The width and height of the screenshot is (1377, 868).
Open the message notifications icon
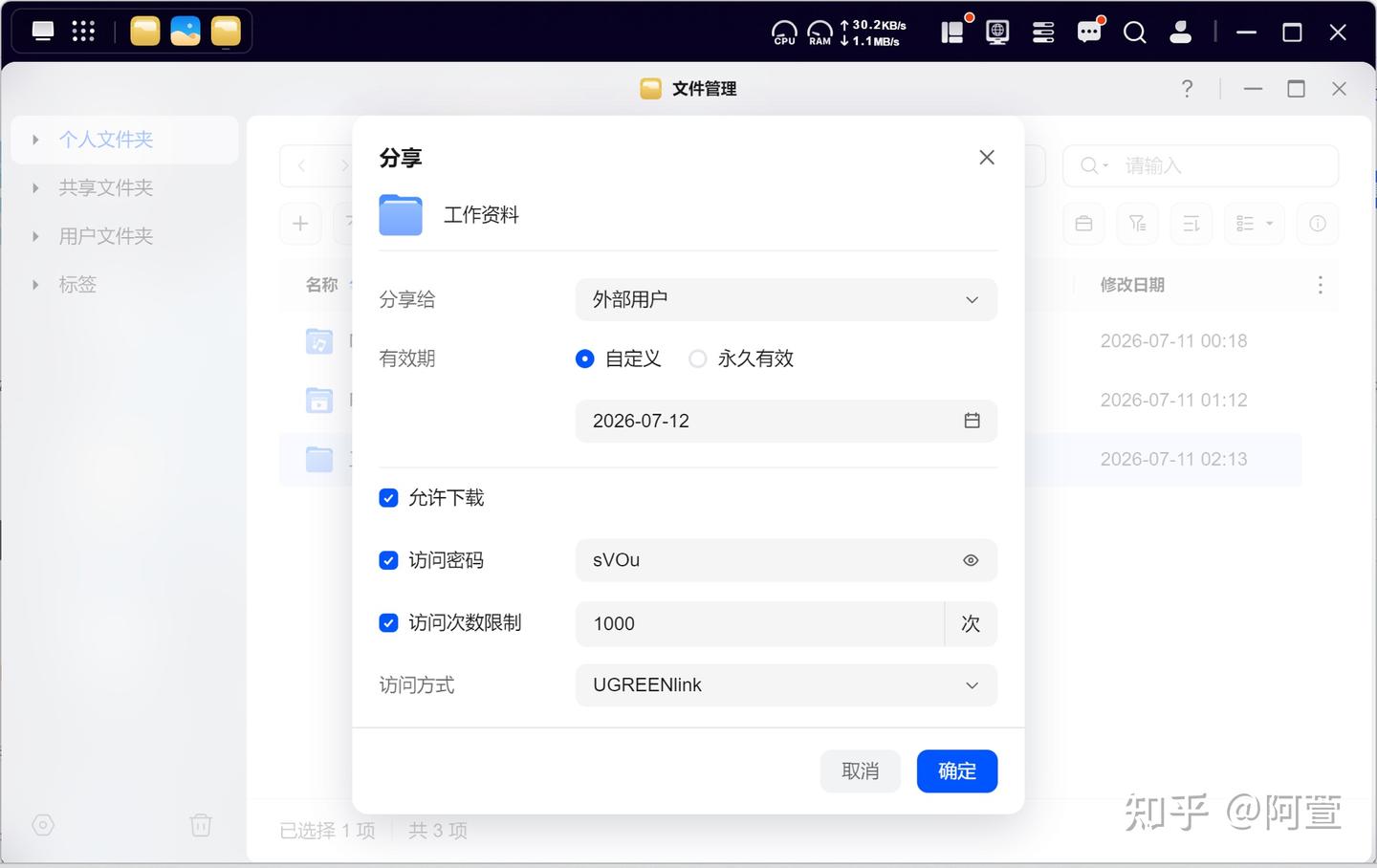(x=1089, y=32)
